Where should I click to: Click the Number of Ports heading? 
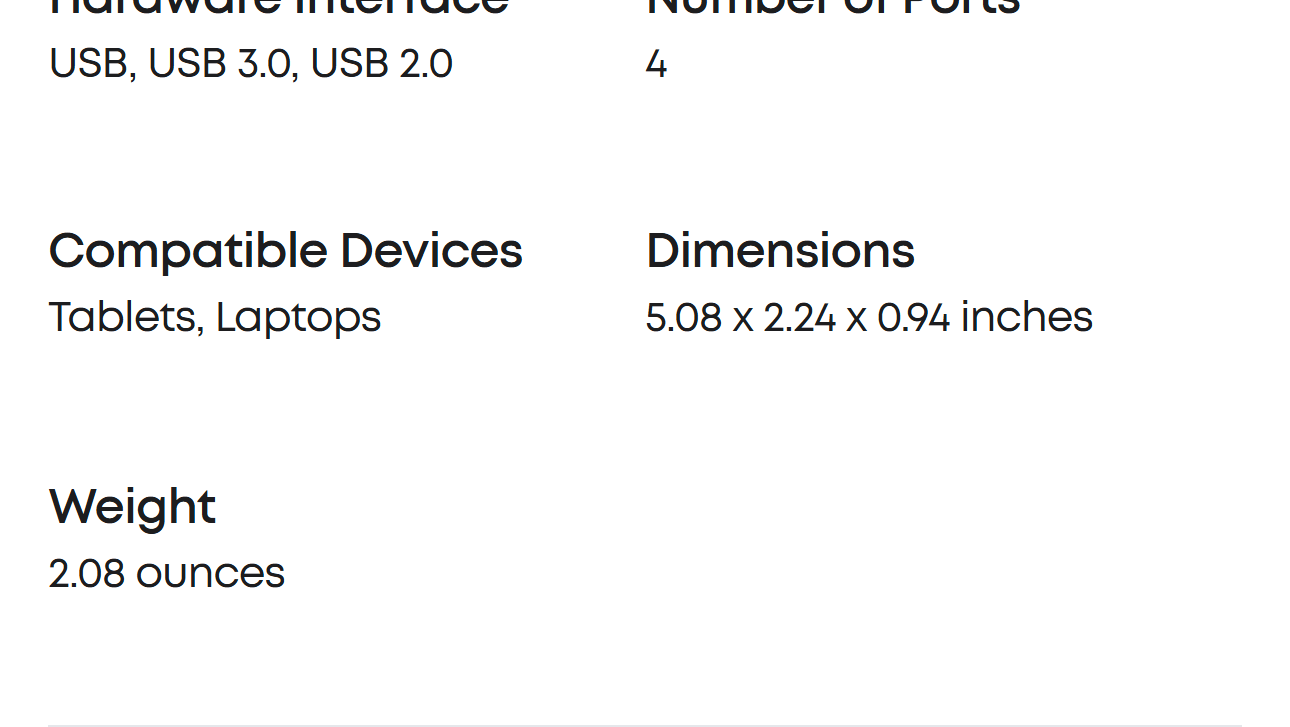coord(833,7)
